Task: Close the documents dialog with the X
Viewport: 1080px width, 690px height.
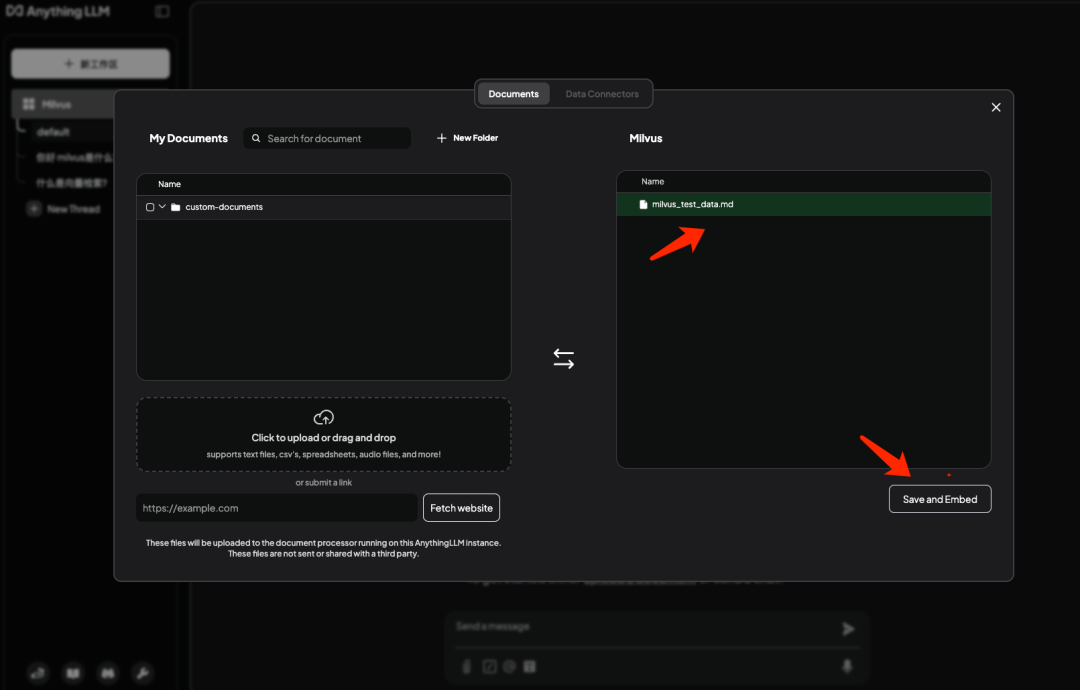Action: click(x=996, y=107)
